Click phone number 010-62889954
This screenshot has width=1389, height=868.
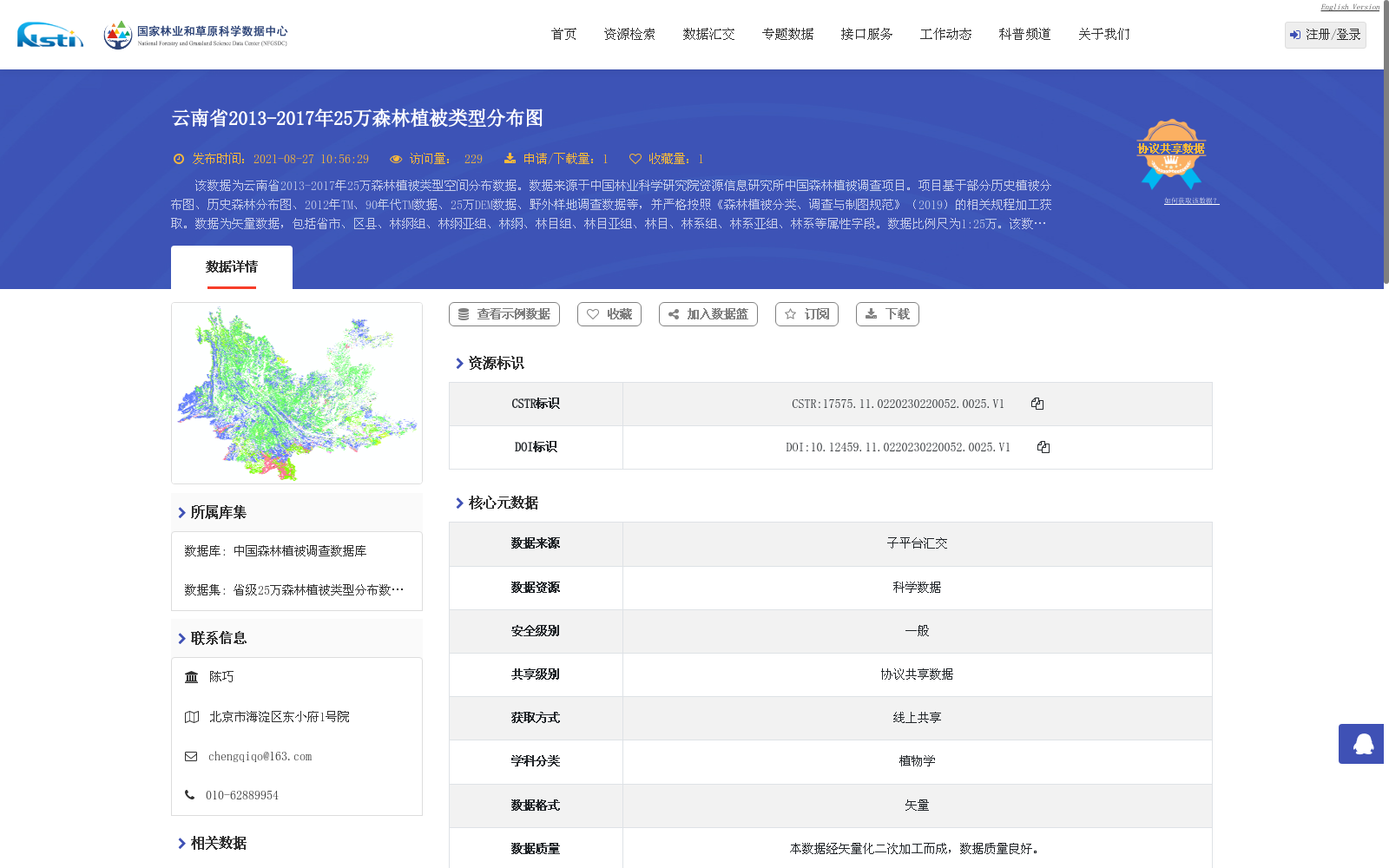click(x=242, y=795)
